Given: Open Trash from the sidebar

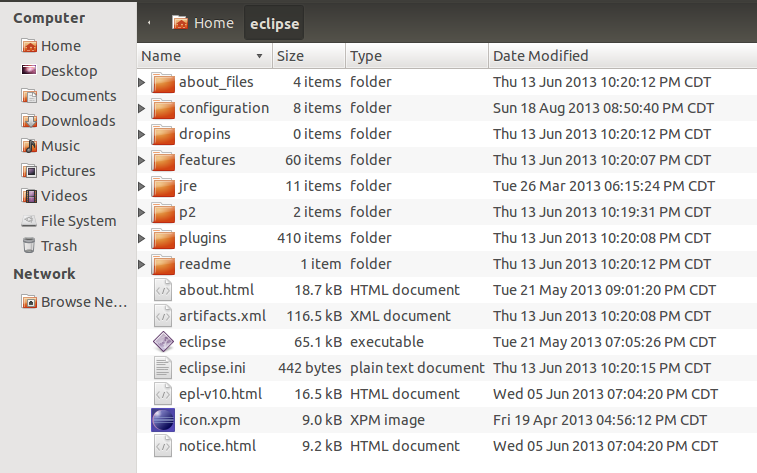Looking at the screenshot, I should point(59,246).
